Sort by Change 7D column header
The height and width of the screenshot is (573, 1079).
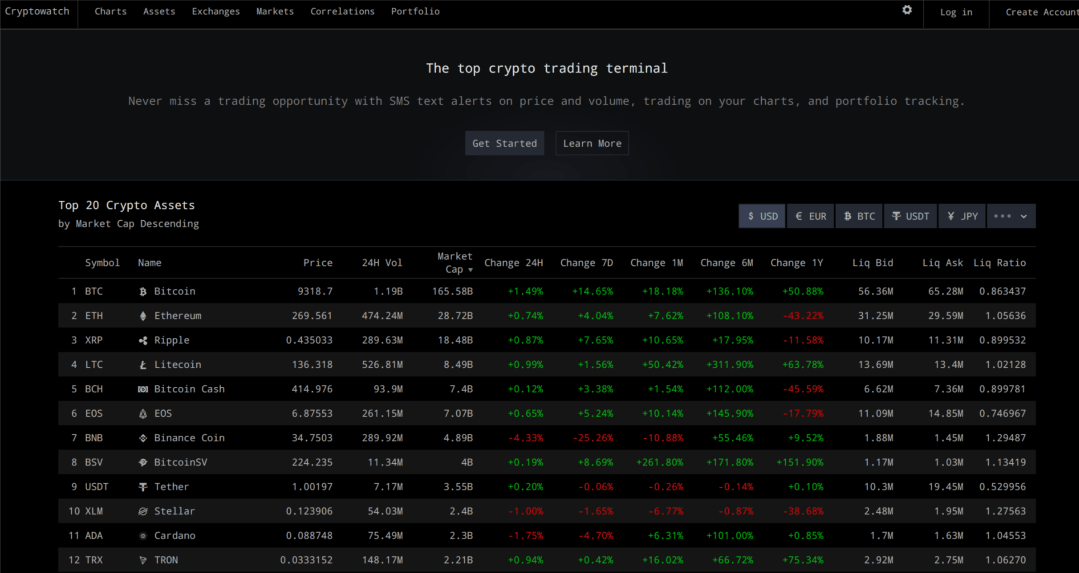click(x=586, y=263)
